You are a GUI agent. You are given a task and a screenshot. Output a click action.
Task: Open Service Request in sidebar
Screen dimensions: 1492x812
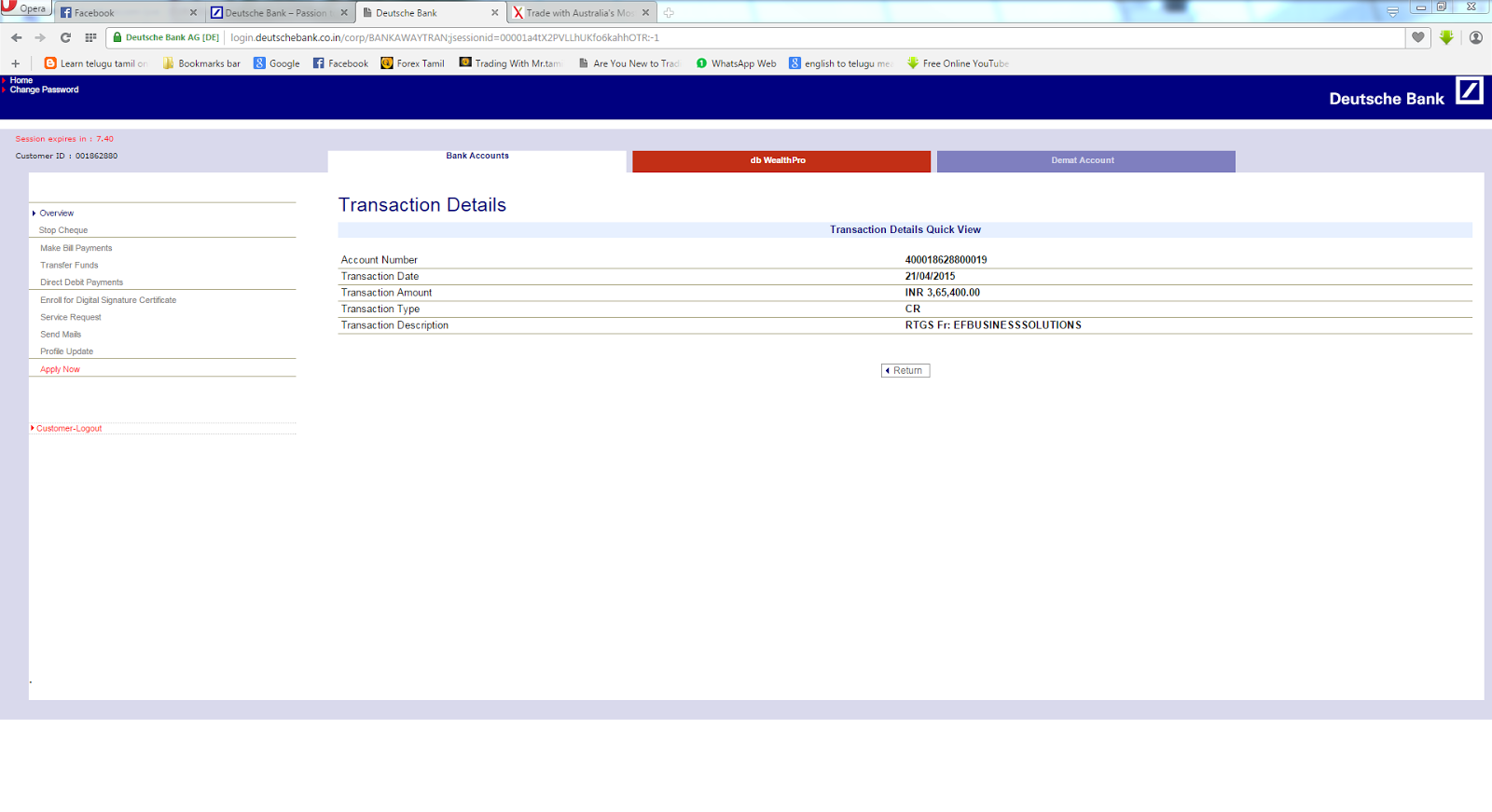71,317
